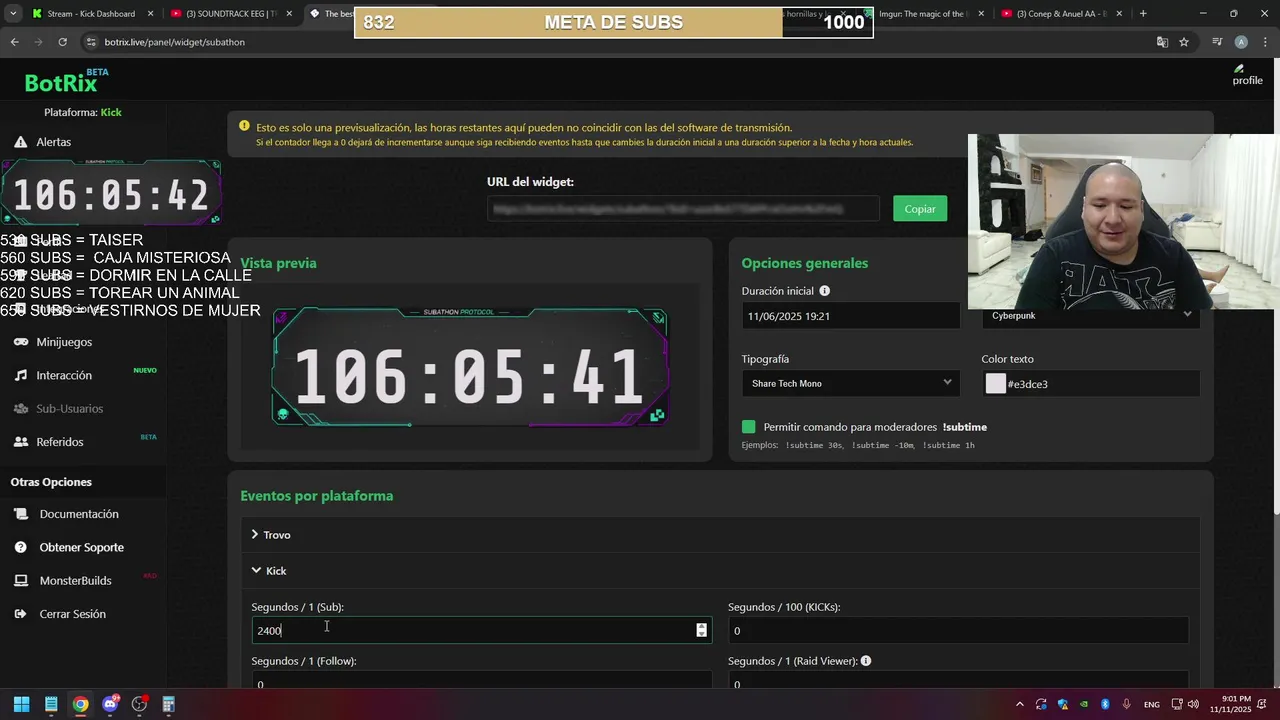Image resolution: width=1280 pixels, height=720 pixels.
Task: Click the Copiar button
Action: pyautogui.click(x=920, y=208)
